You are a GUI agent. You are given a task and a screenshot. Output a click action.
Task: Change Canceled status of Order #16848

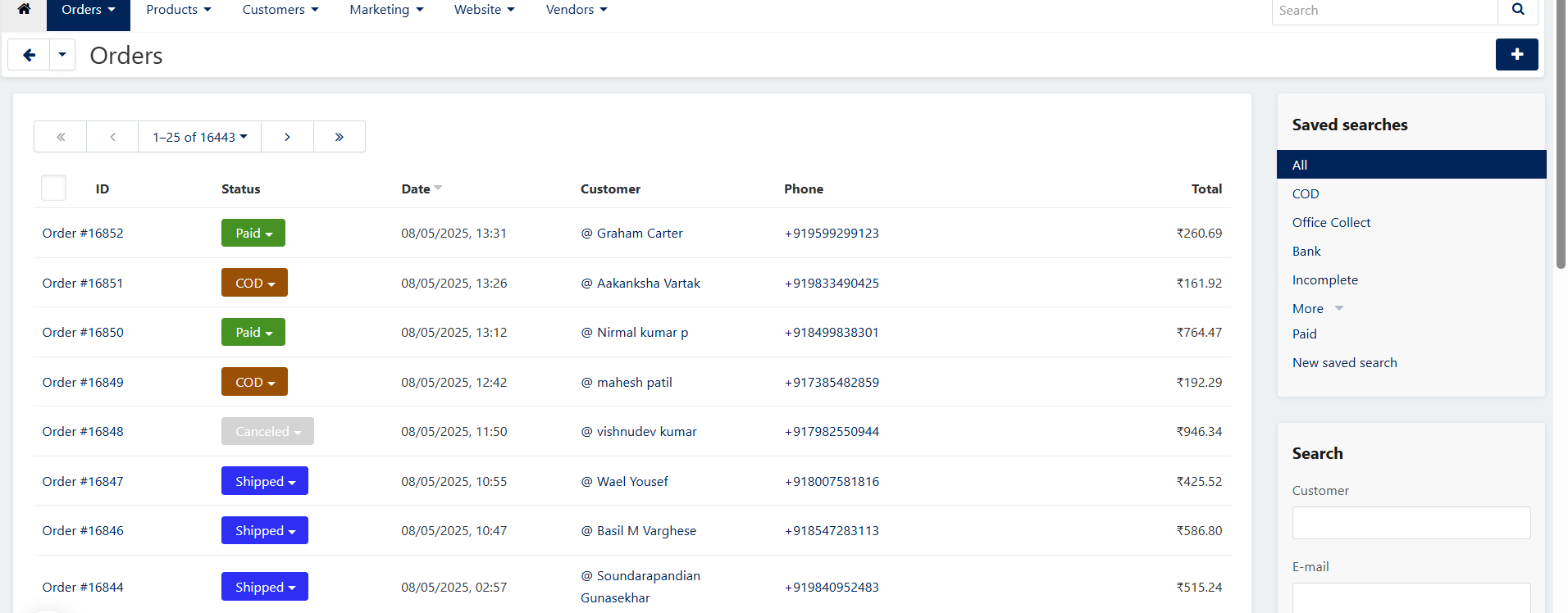tap(267, 431)
